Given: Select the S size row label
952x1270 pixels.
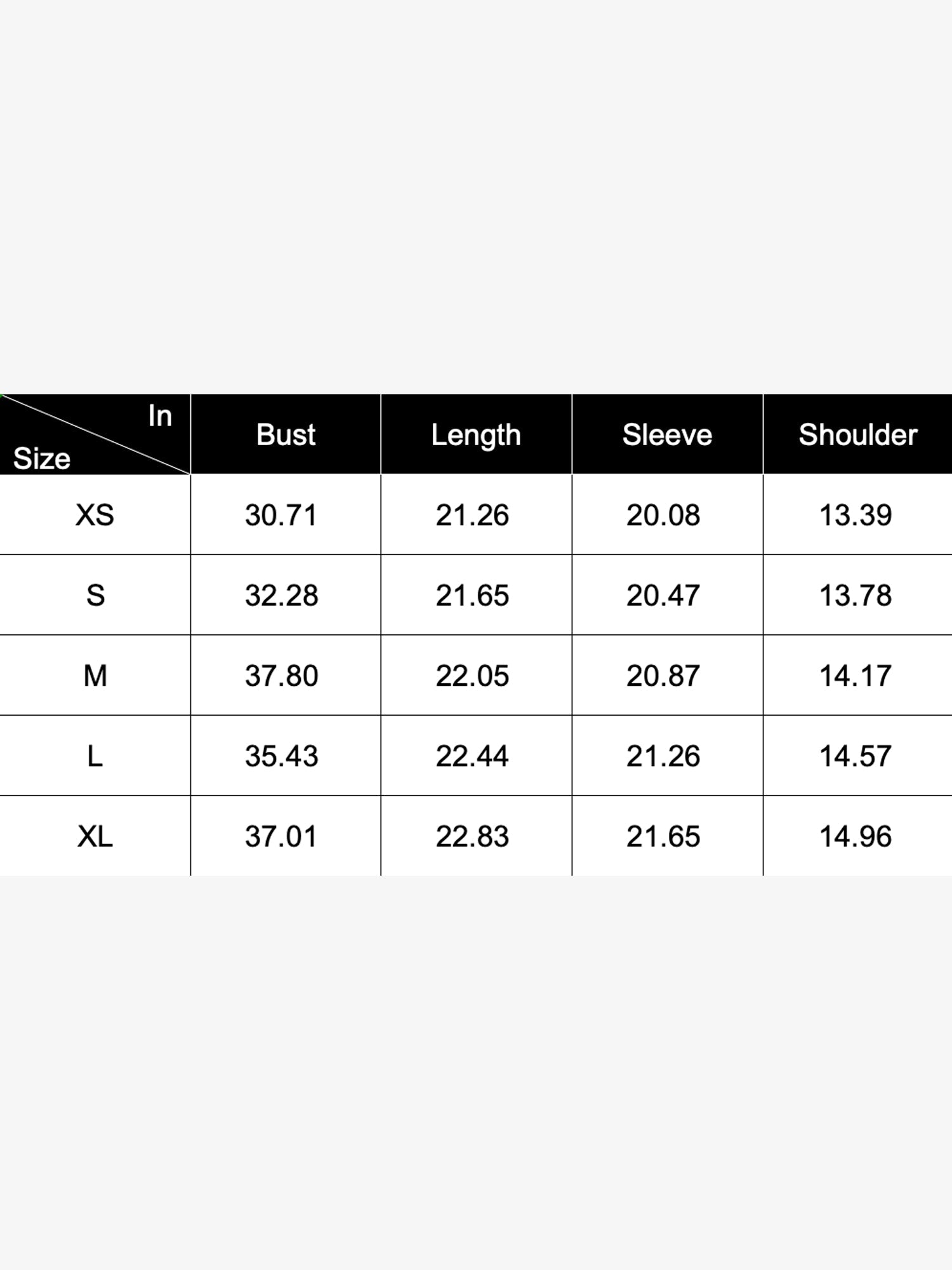Looking at the screenshot, I should (x=95, y=596).
